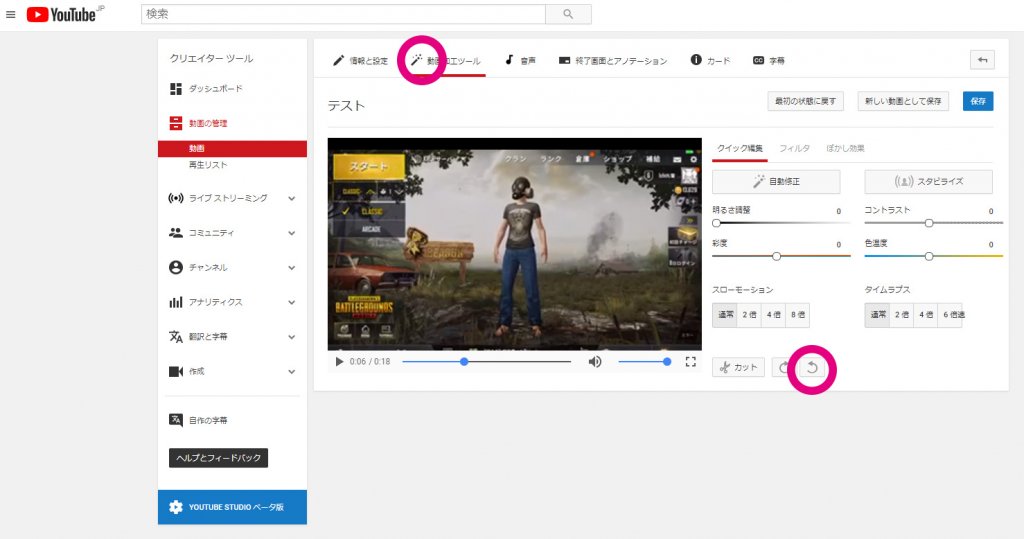Expand 作成 chevron
This screenshot has width=1024, height=539.
292,372
